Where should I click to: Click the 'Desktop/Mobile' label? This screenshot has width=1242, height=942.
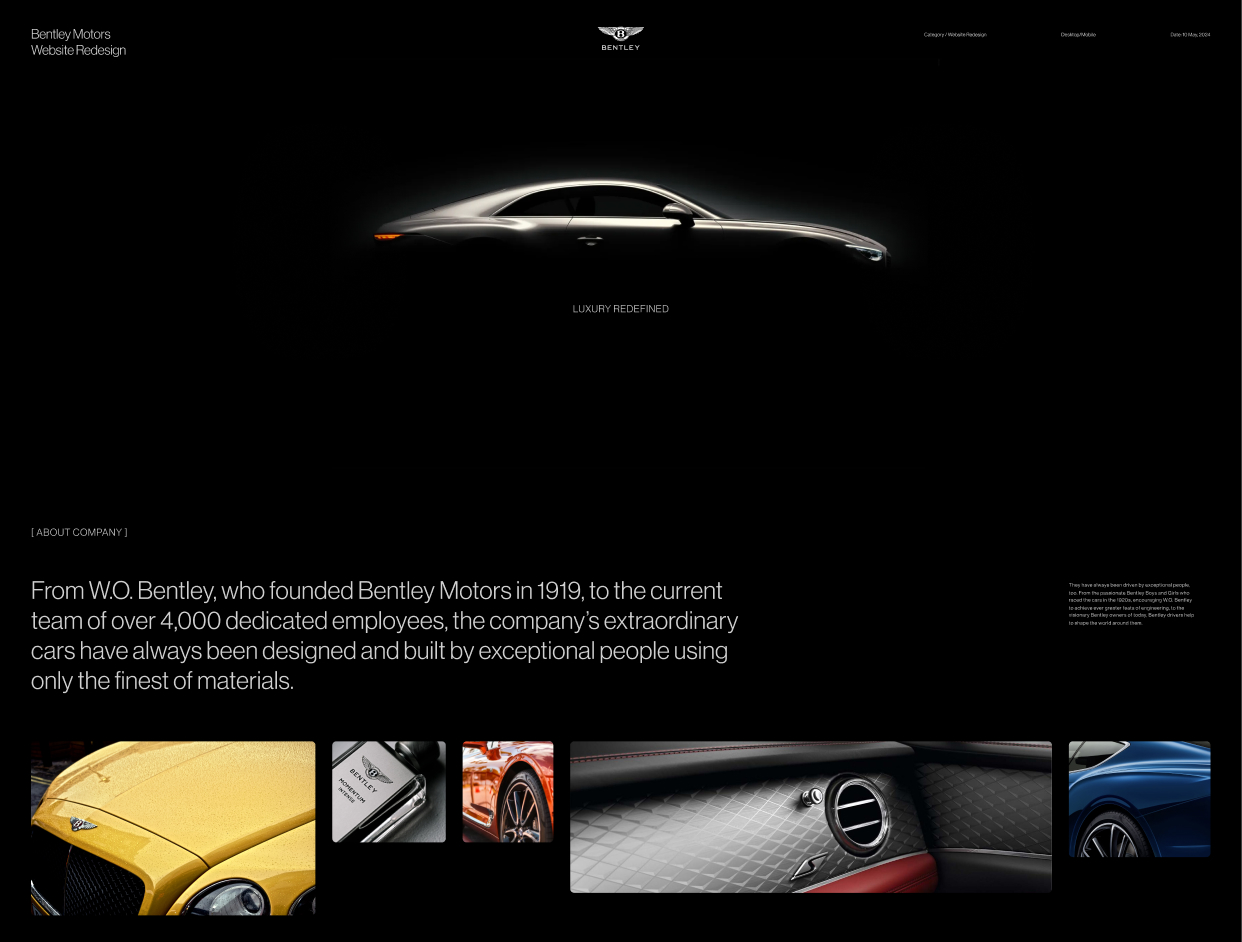(x=1078, y=35)
